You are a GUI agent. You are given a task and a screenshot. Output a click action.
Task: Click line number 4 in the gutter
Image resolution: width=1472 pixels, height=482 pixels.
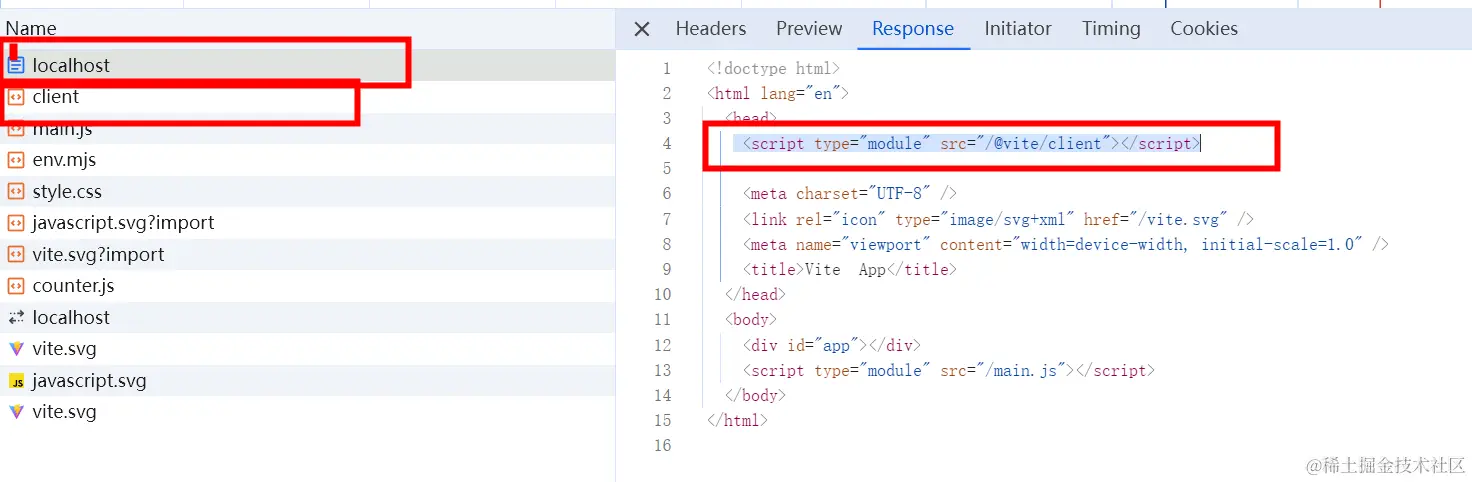pos(667,144)
